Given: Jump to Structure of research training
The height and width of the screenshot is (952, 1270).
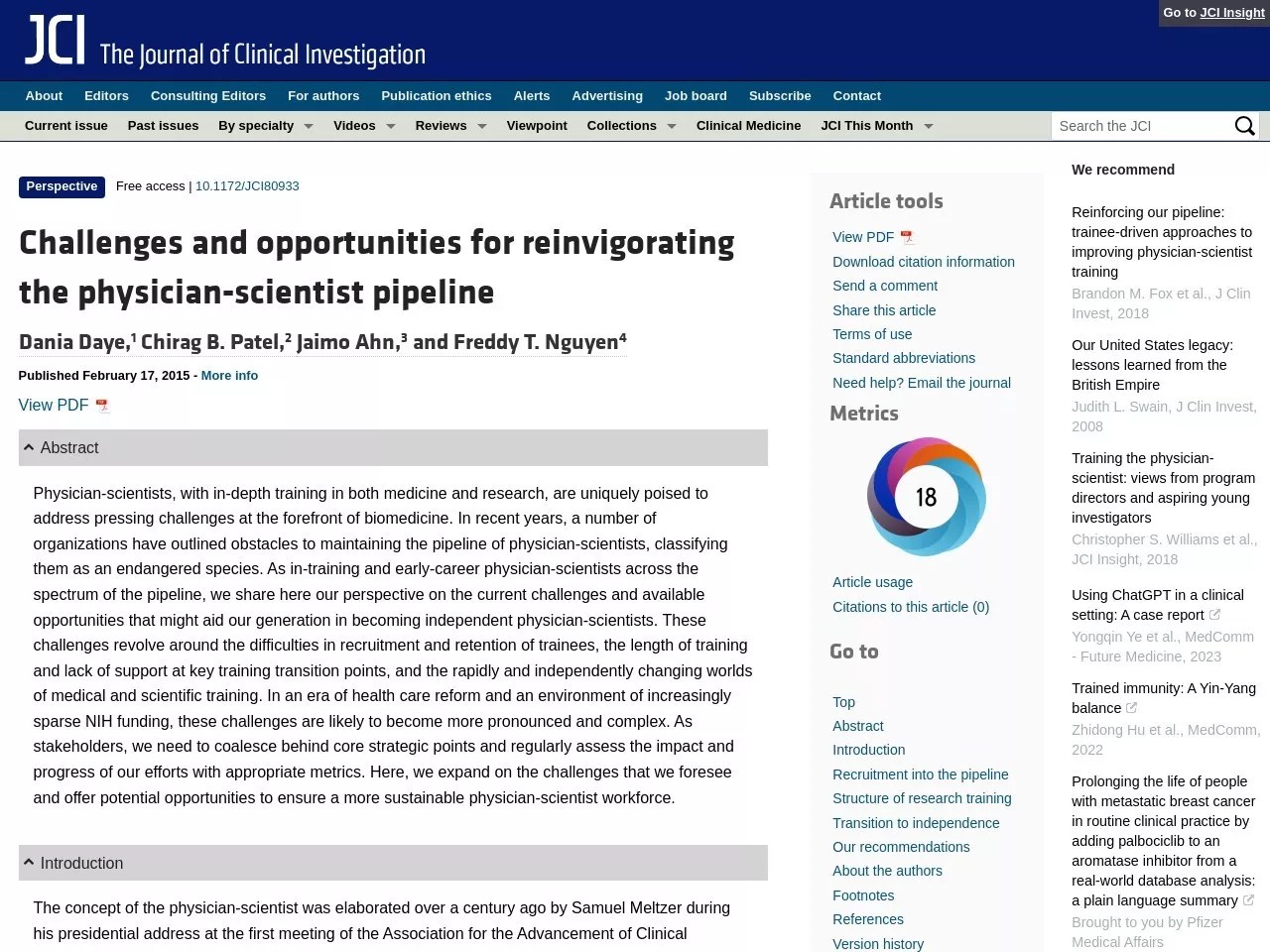Looking at the screenshot, I should tap(923, 798).
